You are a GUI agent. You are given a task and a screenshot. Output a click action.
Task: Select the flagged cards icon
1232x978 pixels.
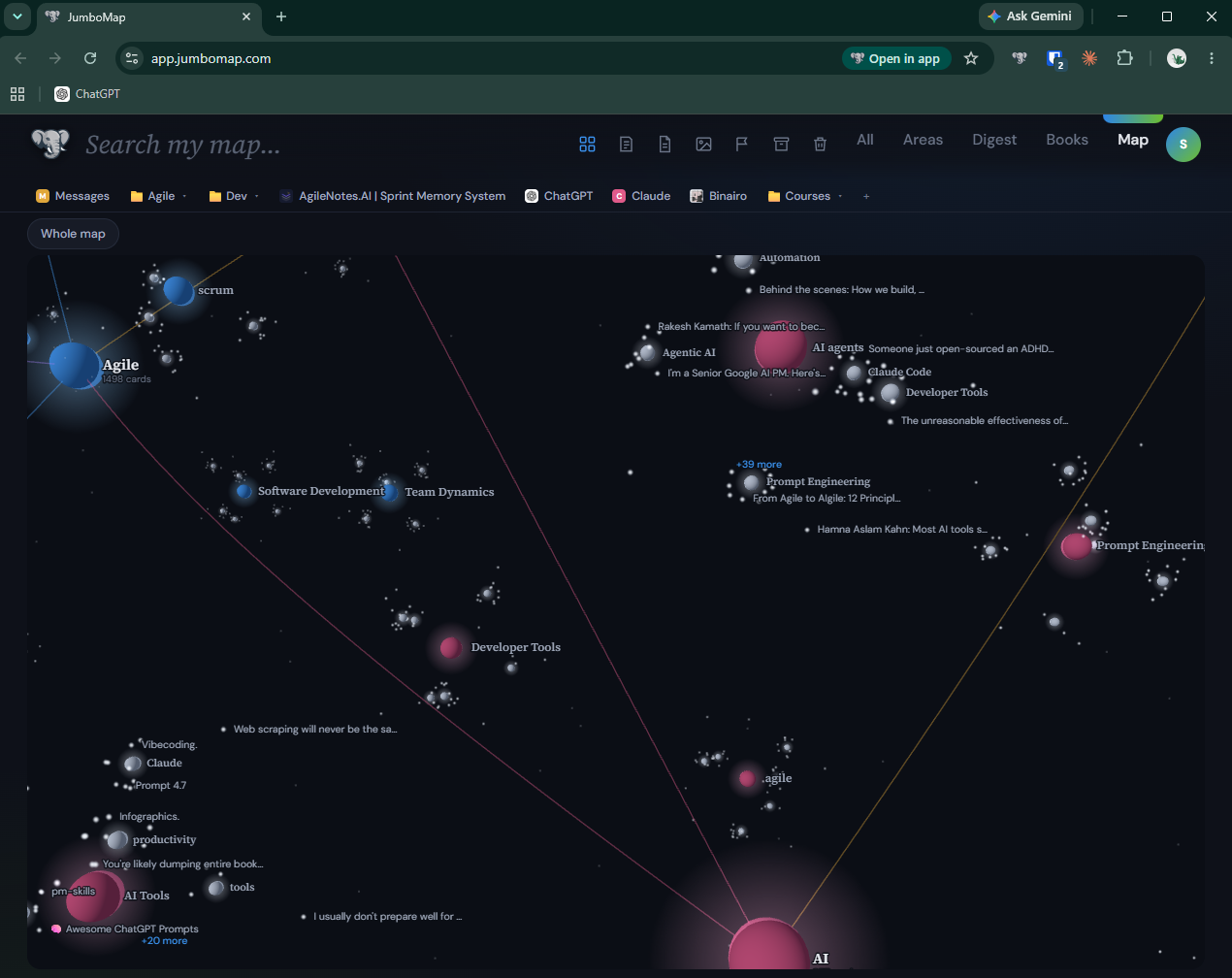742,144
